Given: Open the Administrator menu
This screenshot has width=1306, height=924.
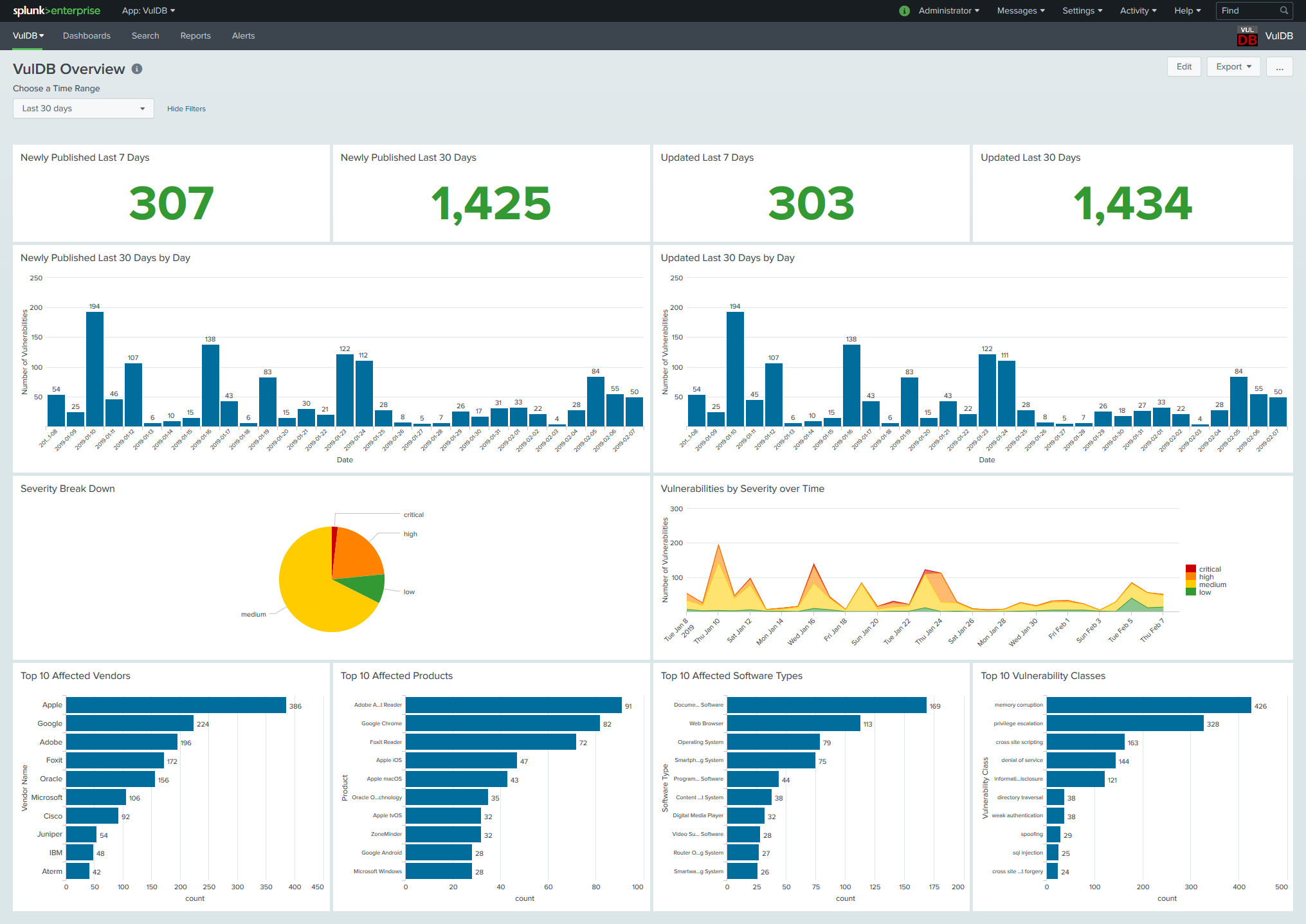Looking at the screenshot, I should click(x=948, y=10).
